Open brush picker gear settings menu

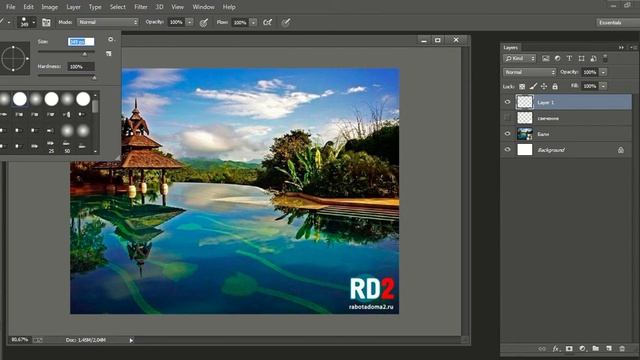click(x=111, y=40)
